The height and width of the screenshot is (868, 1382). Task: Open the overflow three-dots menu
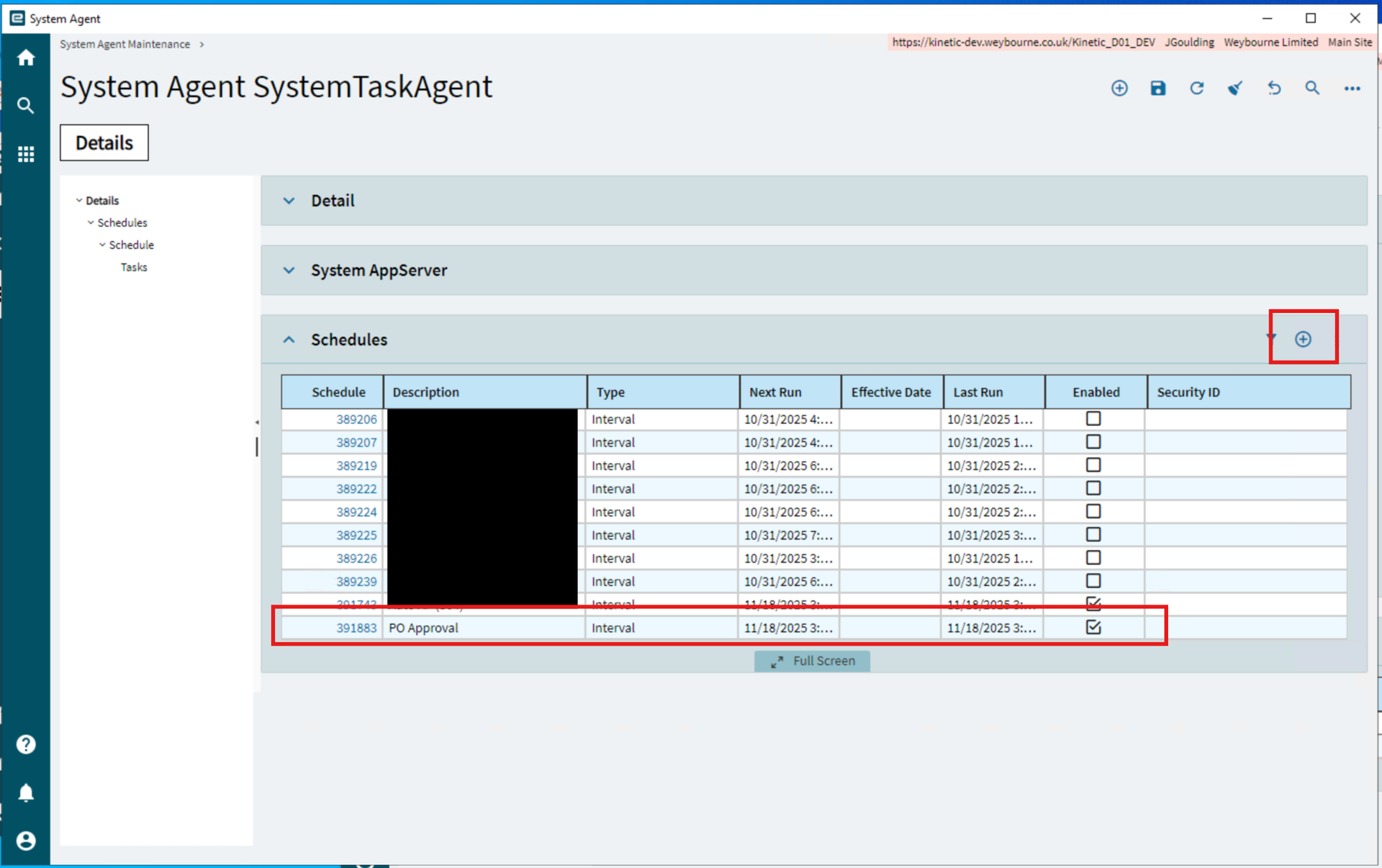point(1352,89)
